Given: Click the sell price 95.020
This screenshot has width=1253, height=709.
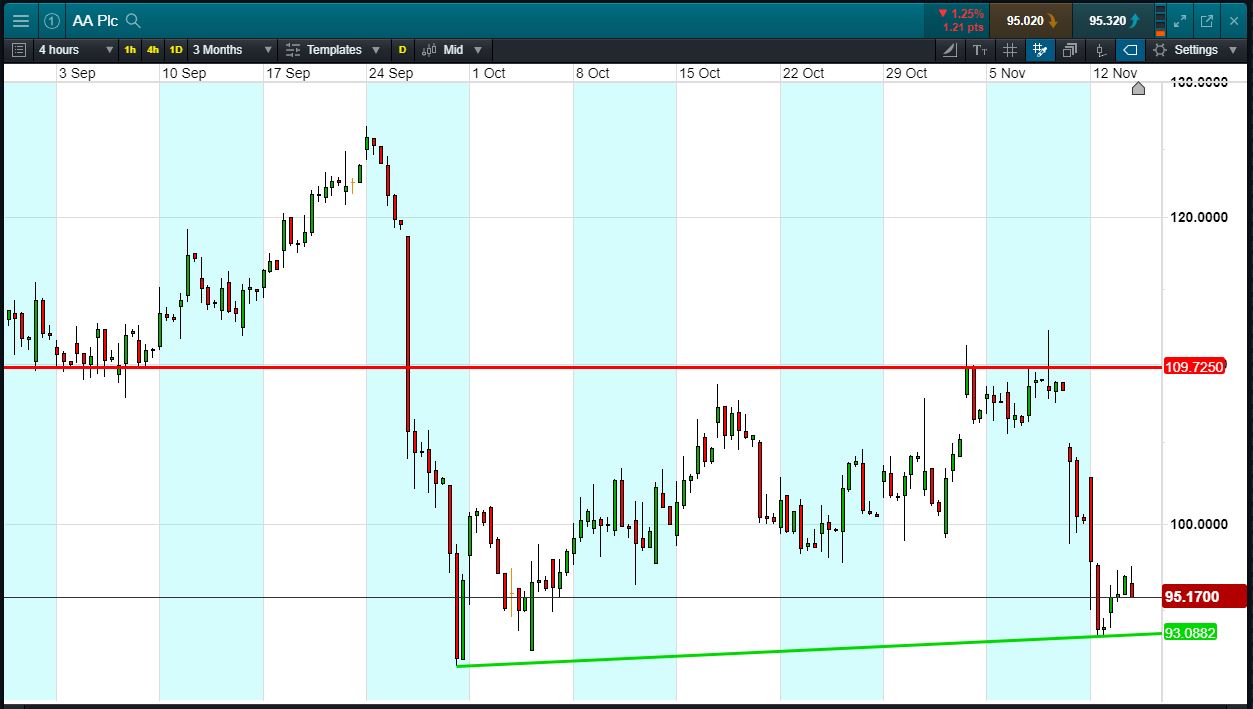Looking at the screenshot, I should click(1030, 20).
